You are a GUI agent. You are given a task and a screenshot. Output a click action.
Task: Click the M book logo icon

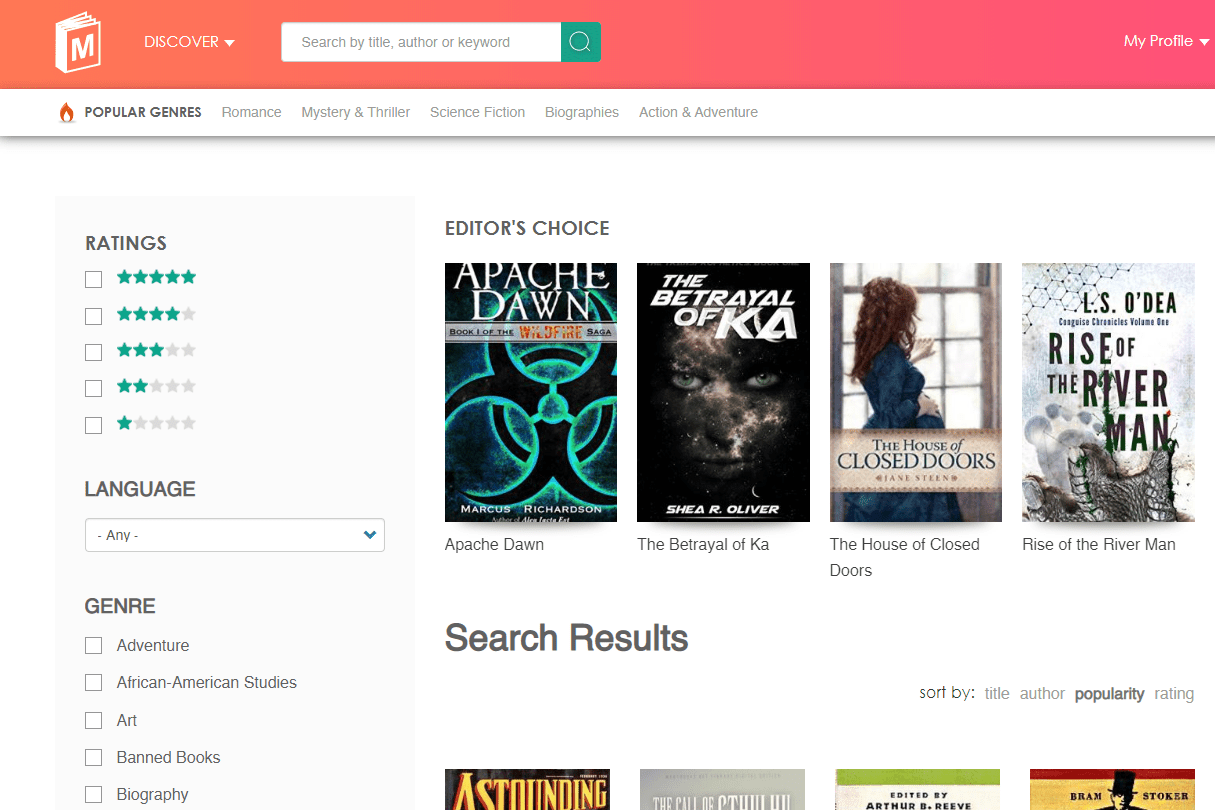pos(78,40)
